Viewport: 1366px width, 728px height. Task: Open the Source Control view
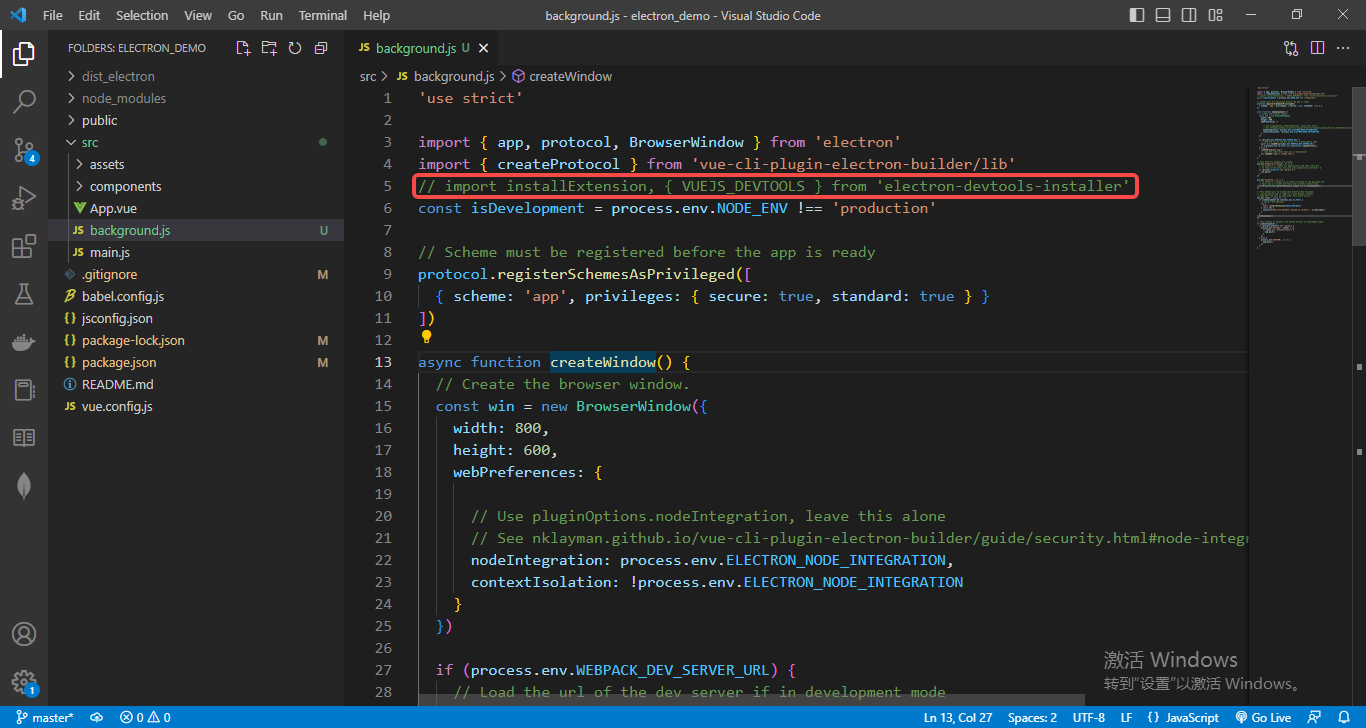click(x=24, y=150)
